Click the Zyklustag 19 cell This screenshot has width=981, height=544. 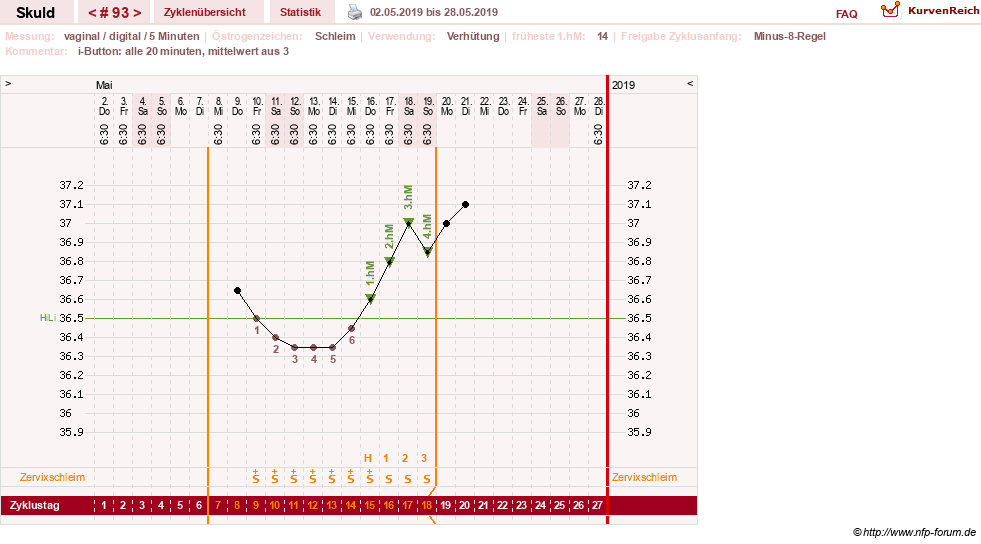[x=445, y=505]
